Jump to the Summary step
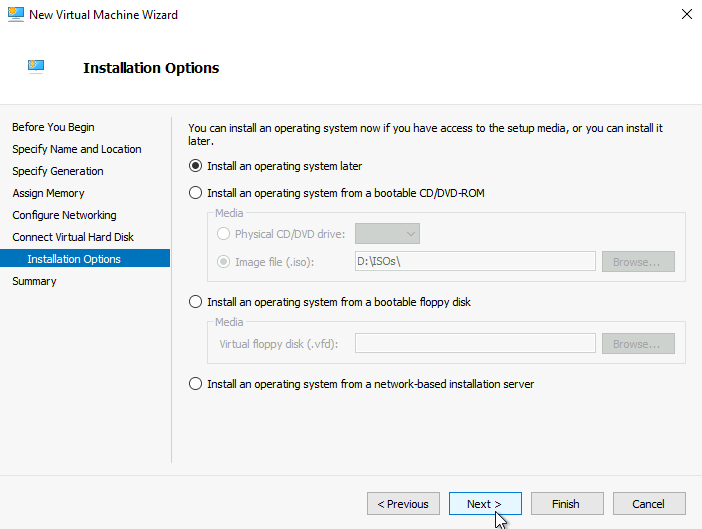The width and height of the screenshot is (702, 529). tap(34, 281)
